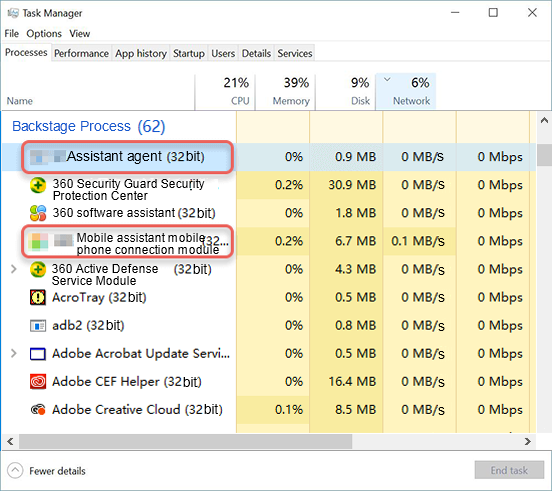The height and width of the screenshot is (491, 552).
Task: Click the horizontal scrollbar thumb
Action: [x=186, y=441]
